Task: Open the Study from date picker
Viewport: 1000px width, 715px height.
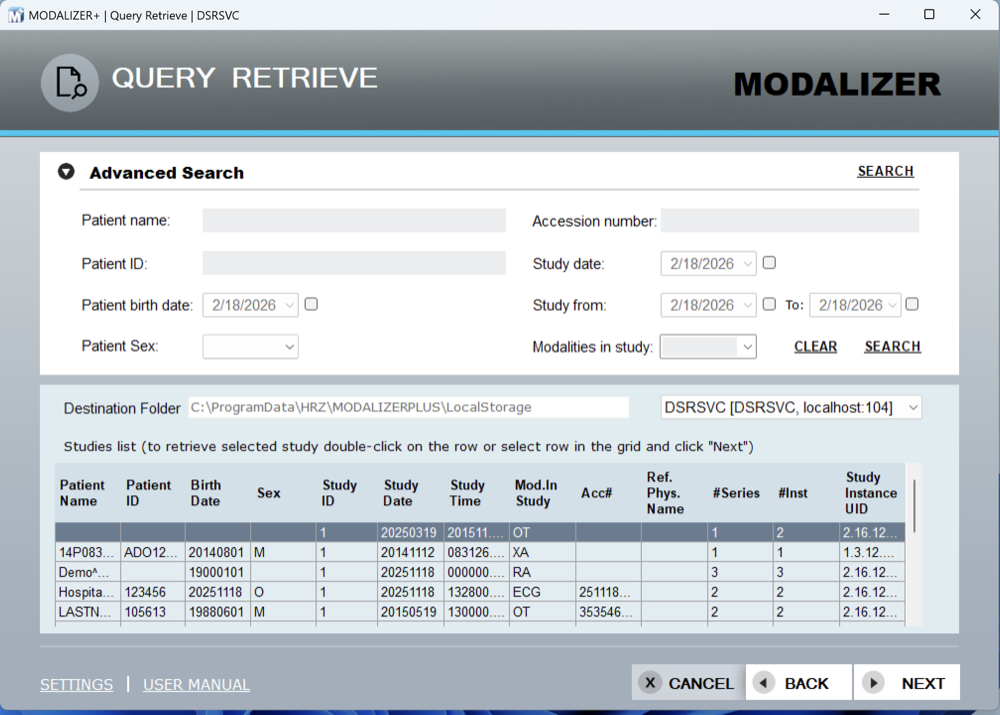Action: coord(709,306)
